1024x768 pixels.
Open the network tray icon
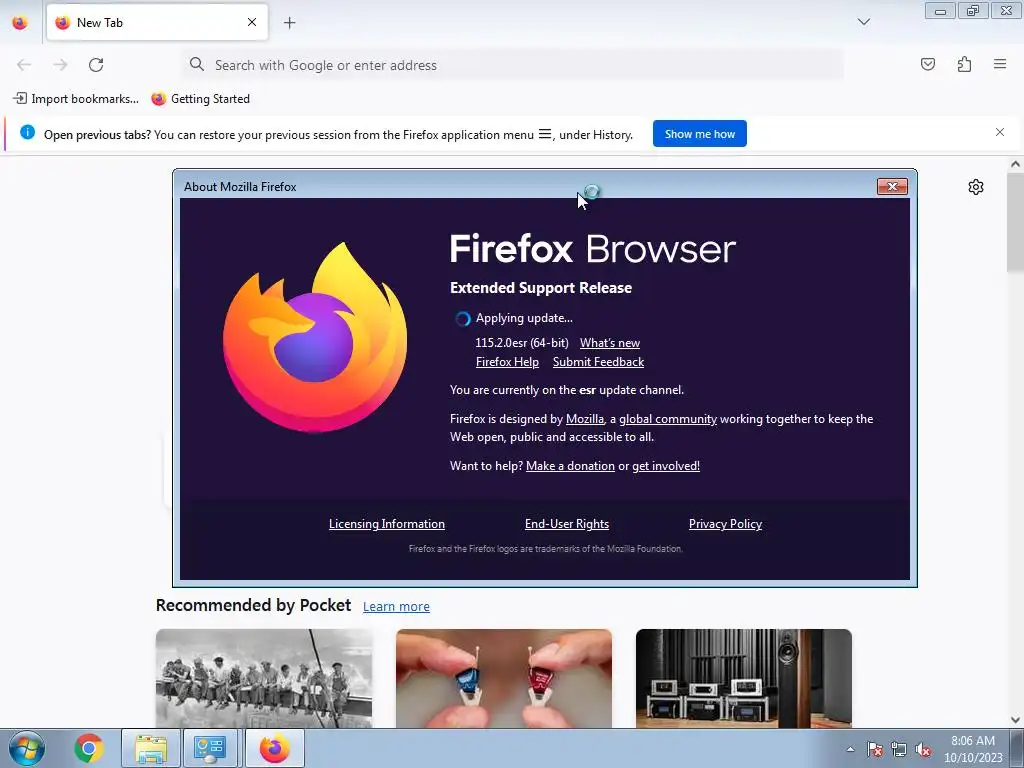(899, 749)
